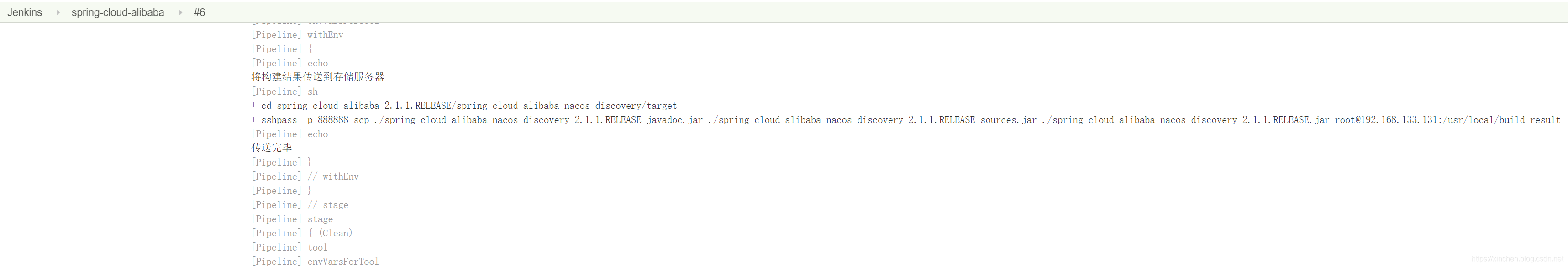
Task: Click the "[Pipeline] tool" log line
Action: [x=289, y=247]
